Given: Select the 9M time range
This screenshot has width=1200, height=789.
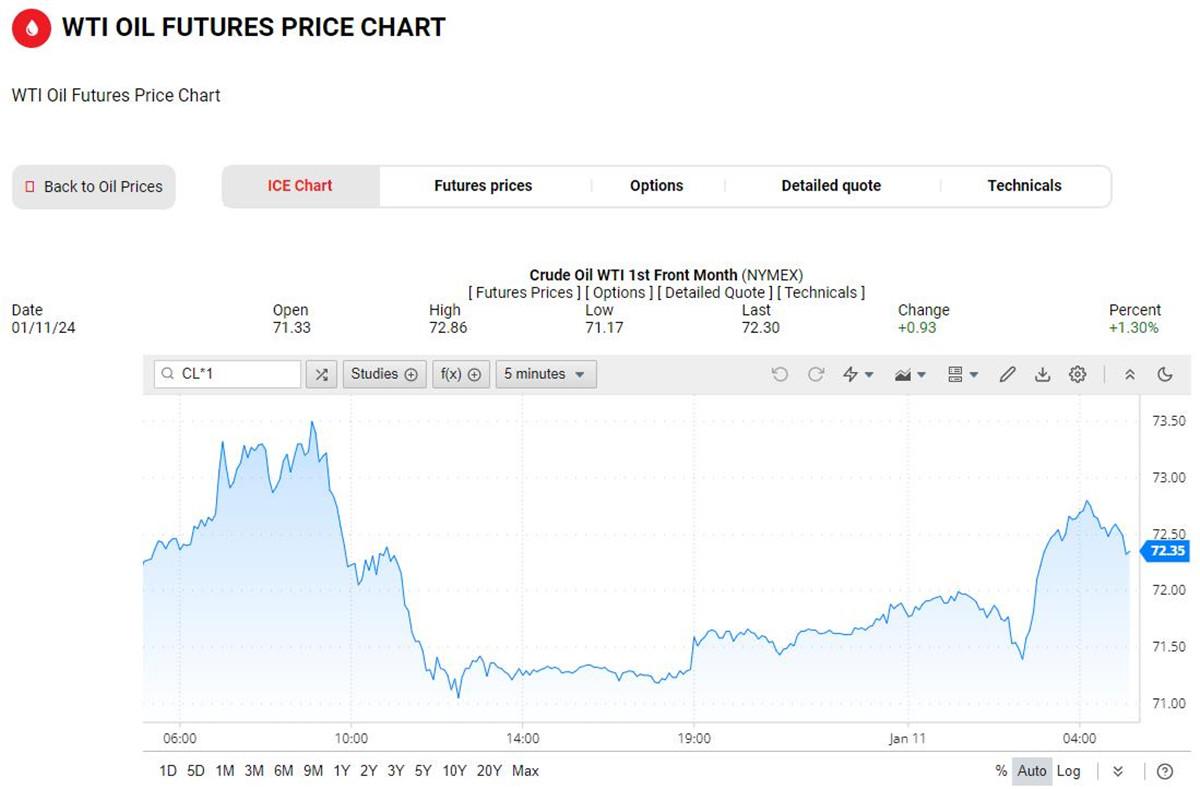Looking at the screenshot, I should pos(313,771).
